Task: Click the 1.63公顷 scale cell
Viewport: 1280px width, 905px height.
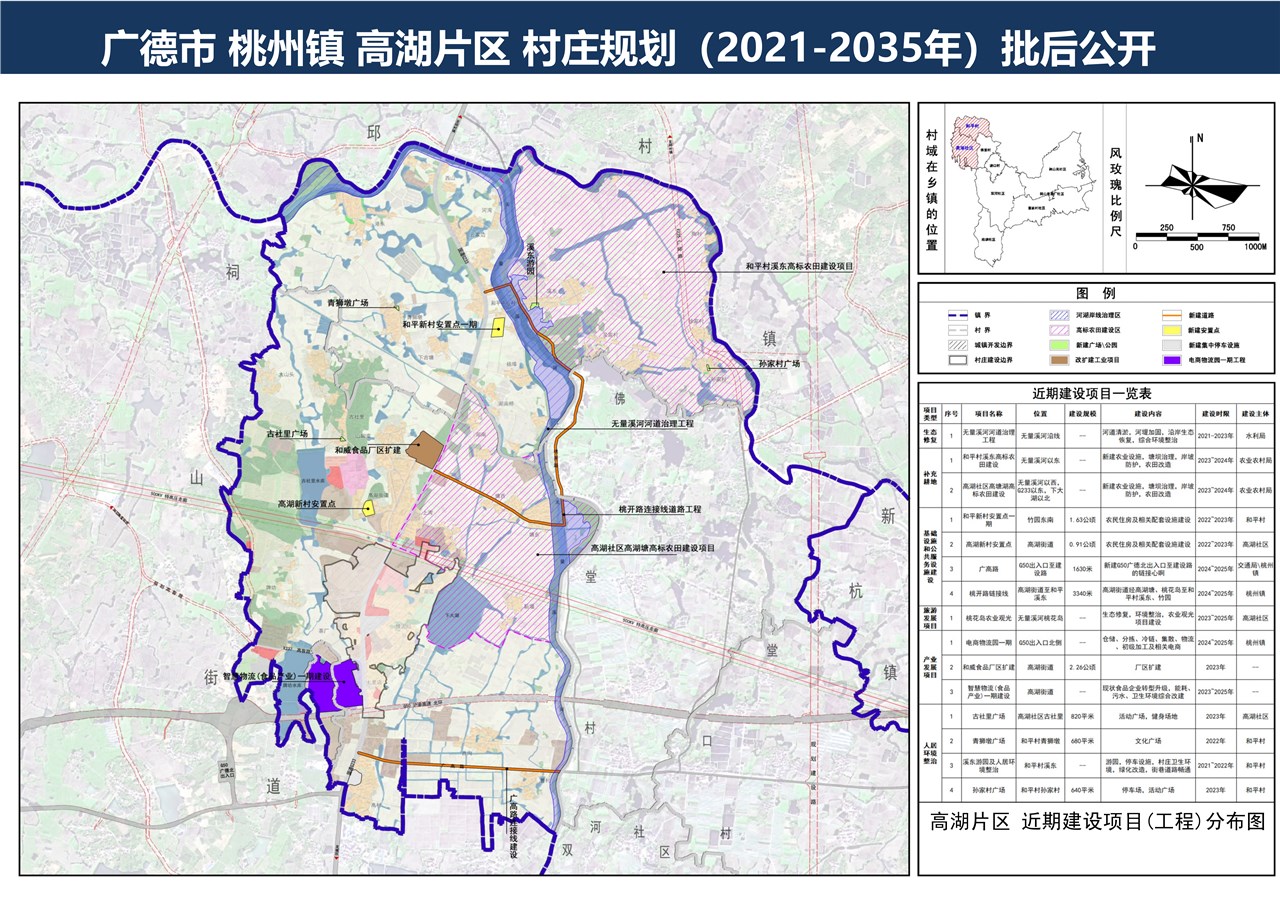Action: click(1081, 520)
